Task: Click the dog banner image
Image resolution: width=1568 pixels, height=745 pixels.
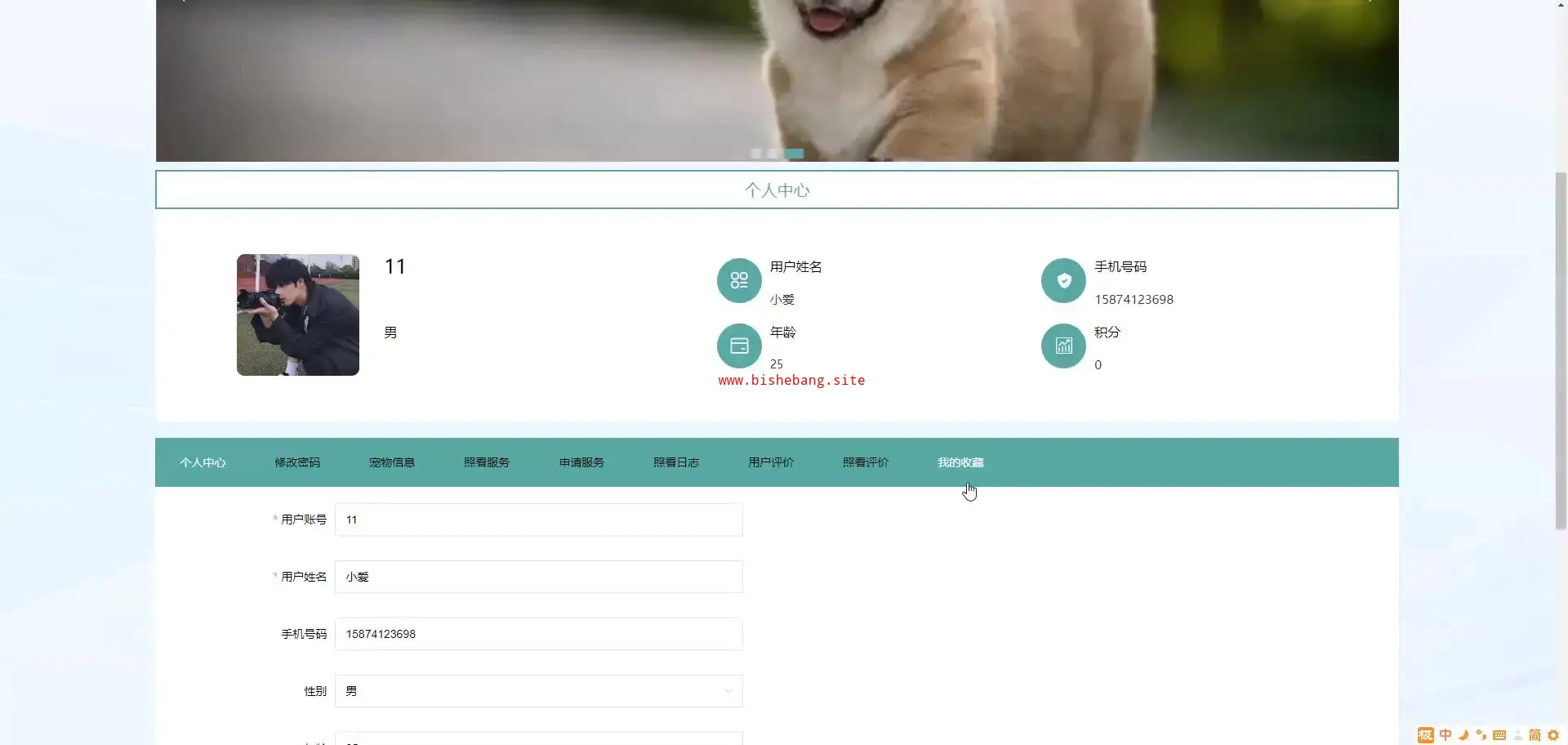Action: tap(777, 80)
